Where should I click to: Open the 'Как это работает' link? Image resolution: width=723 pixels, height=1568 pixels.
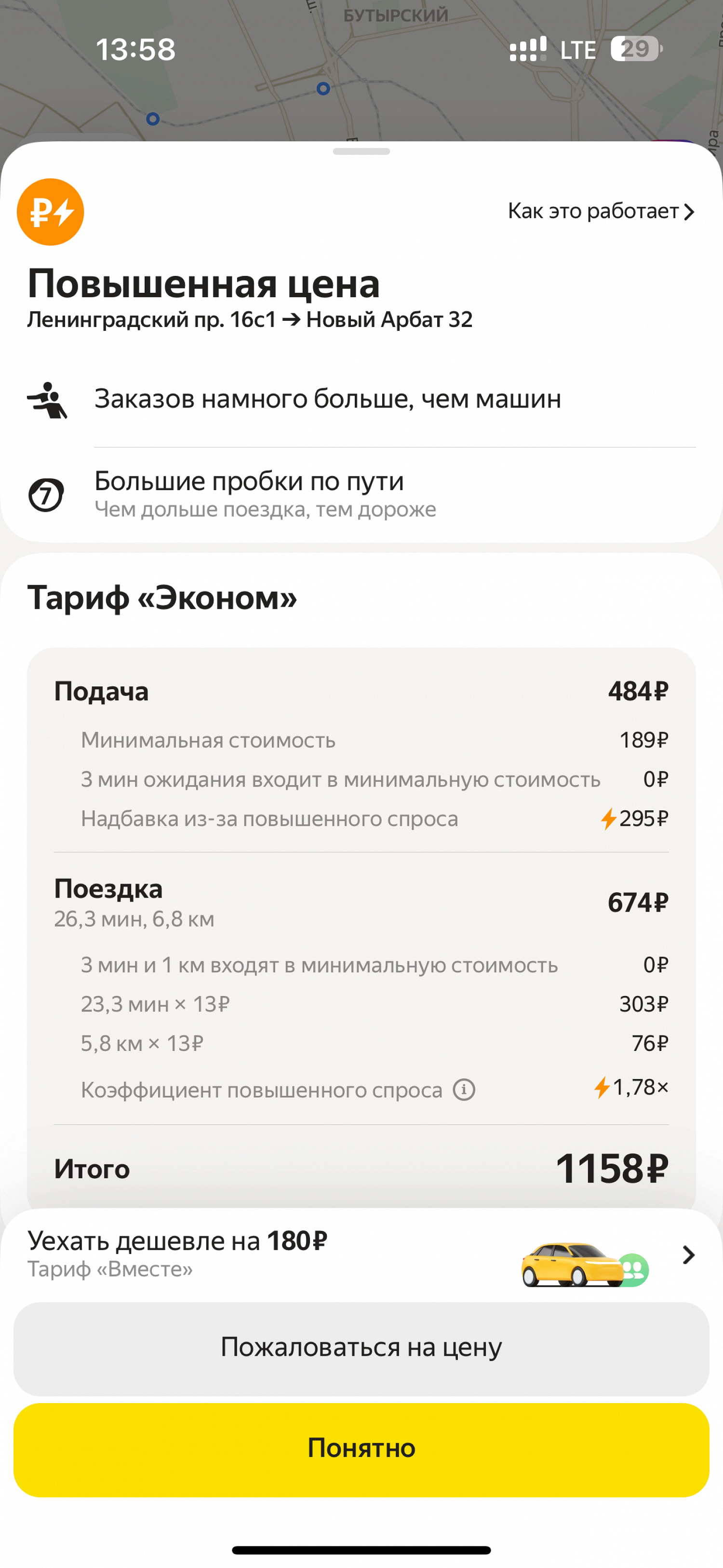tap(600, 211)
